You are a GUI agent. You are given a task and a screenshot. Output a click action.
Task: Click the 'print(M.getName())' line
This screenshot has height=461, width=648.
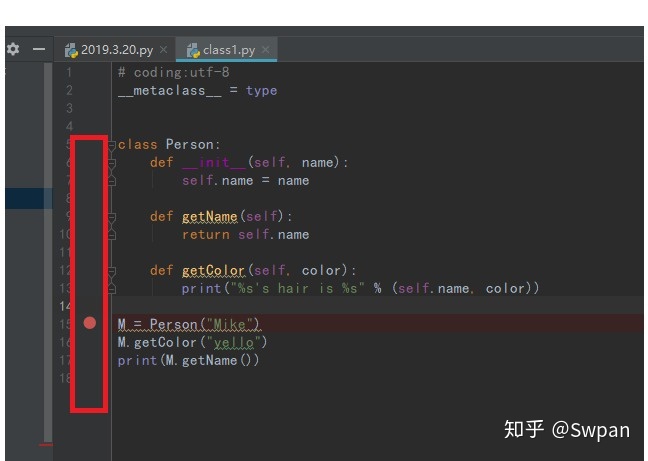click(188, 361)
